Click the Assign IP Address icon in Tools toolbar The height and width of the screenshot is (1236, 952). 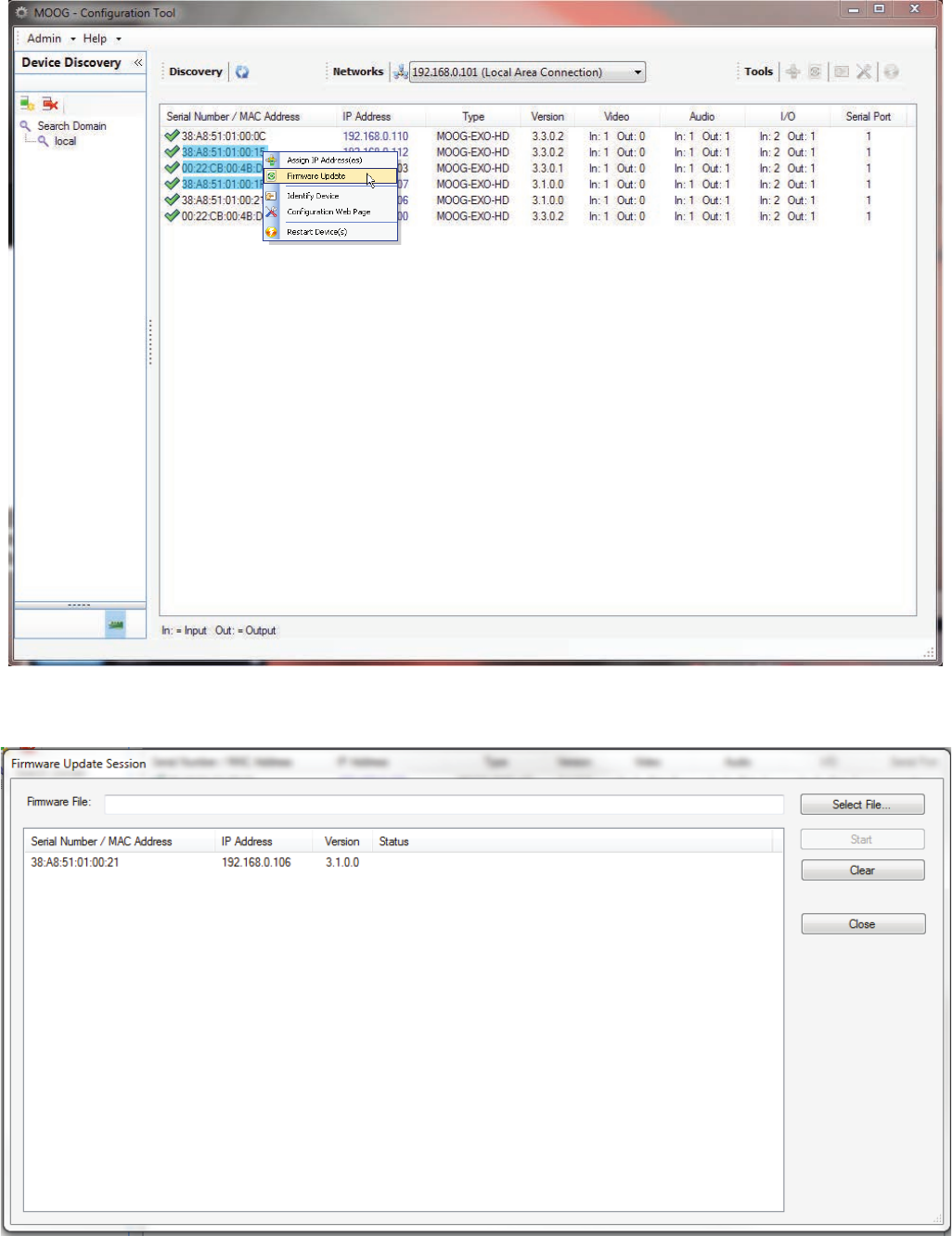(x=792, y=71)
